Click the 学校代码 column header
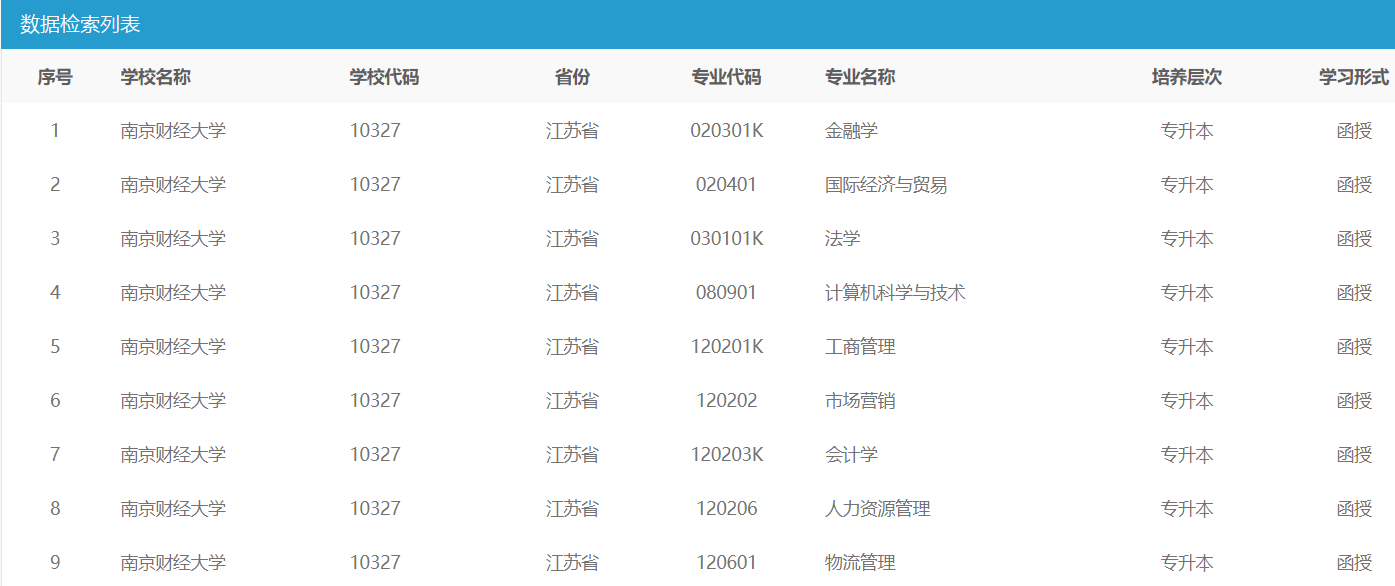Screen dimensions: 1395x586 click(x=384, y=77)
